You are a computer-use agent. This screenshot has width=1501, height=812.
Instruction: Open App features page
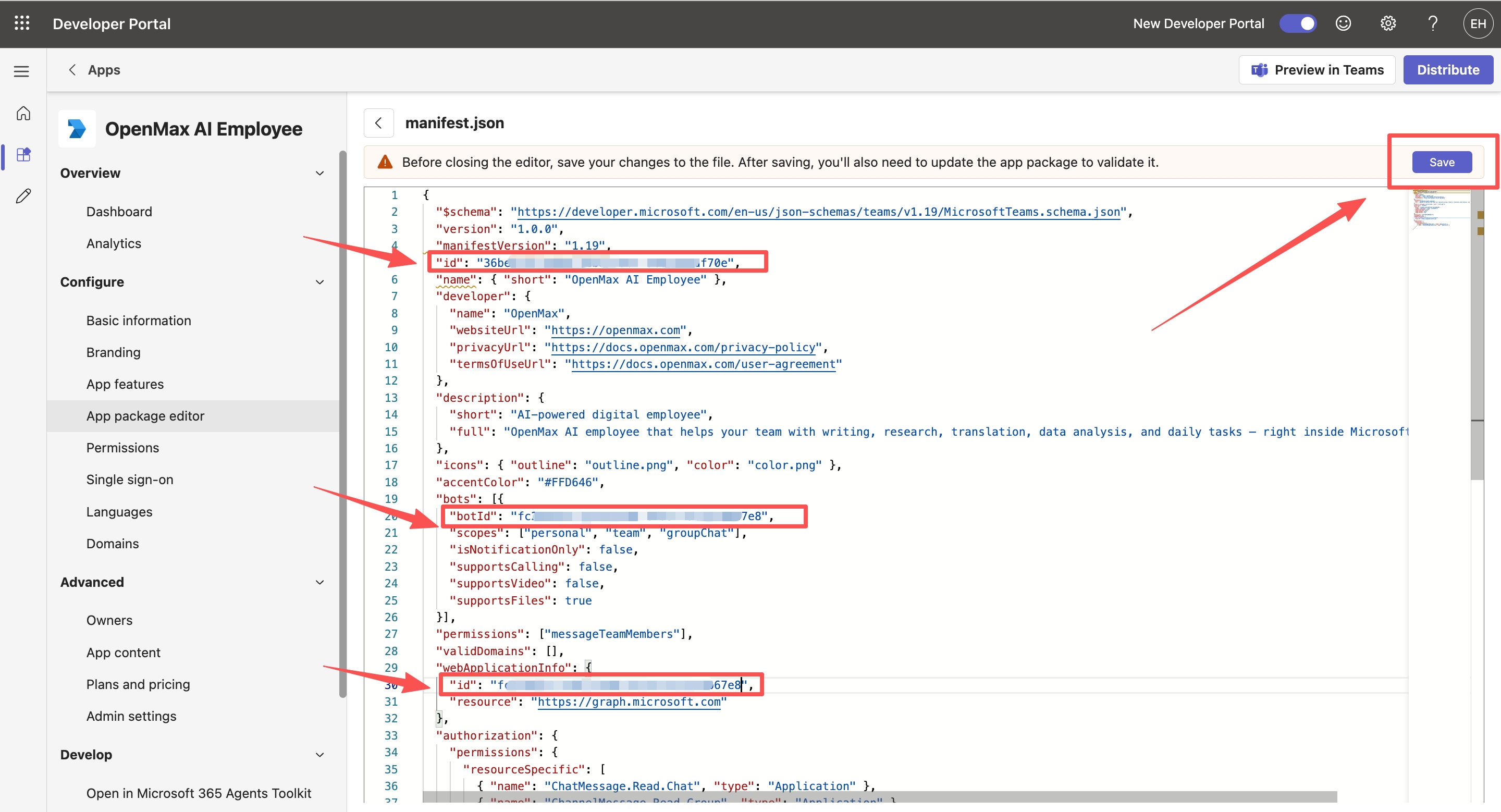pos(125,384)
